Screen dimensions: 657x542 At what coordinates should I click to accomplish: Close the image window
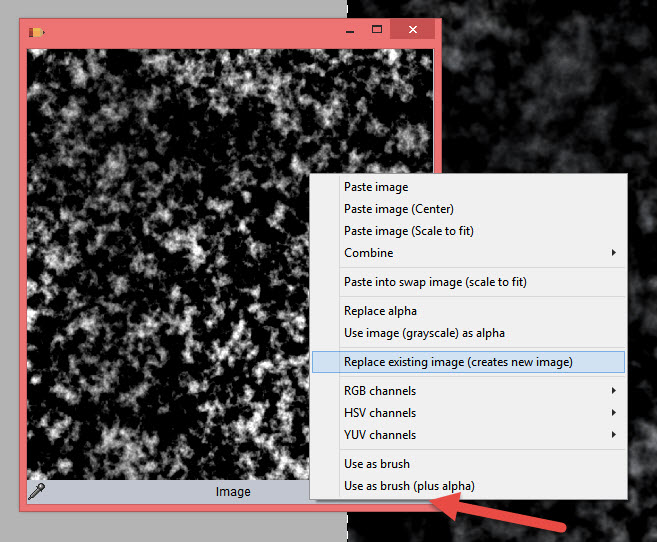(413, 31)
